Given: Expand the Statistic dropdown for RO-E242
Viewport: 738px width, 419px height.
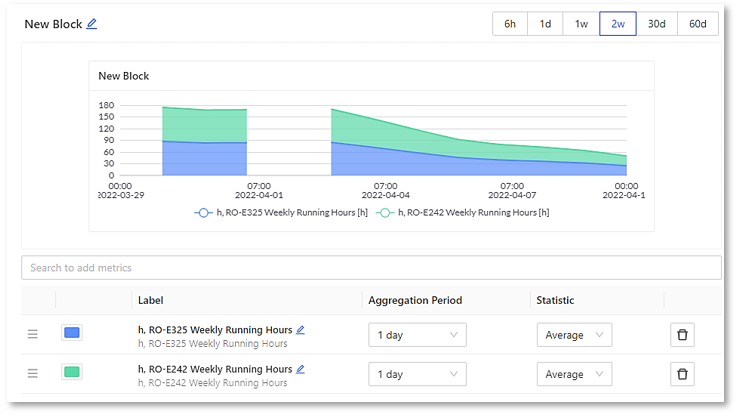Looking at the screenshot, I should [574, 374].
